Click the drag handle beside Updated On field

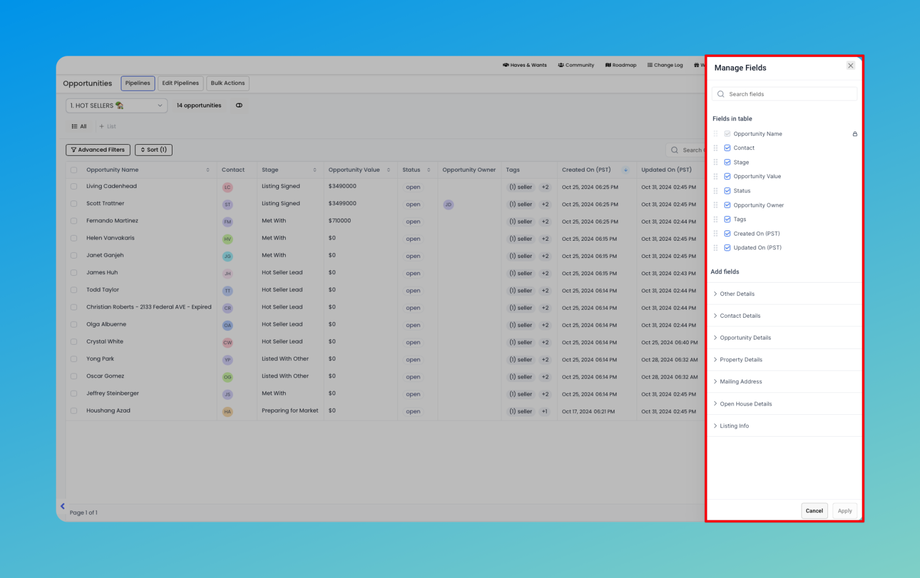[x=716, y=248]
